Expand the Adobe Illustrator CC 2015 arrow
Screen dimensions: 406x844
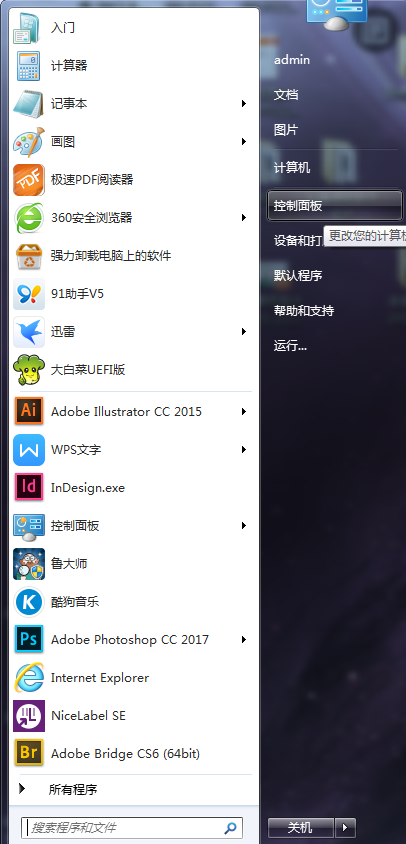(244, 411)
